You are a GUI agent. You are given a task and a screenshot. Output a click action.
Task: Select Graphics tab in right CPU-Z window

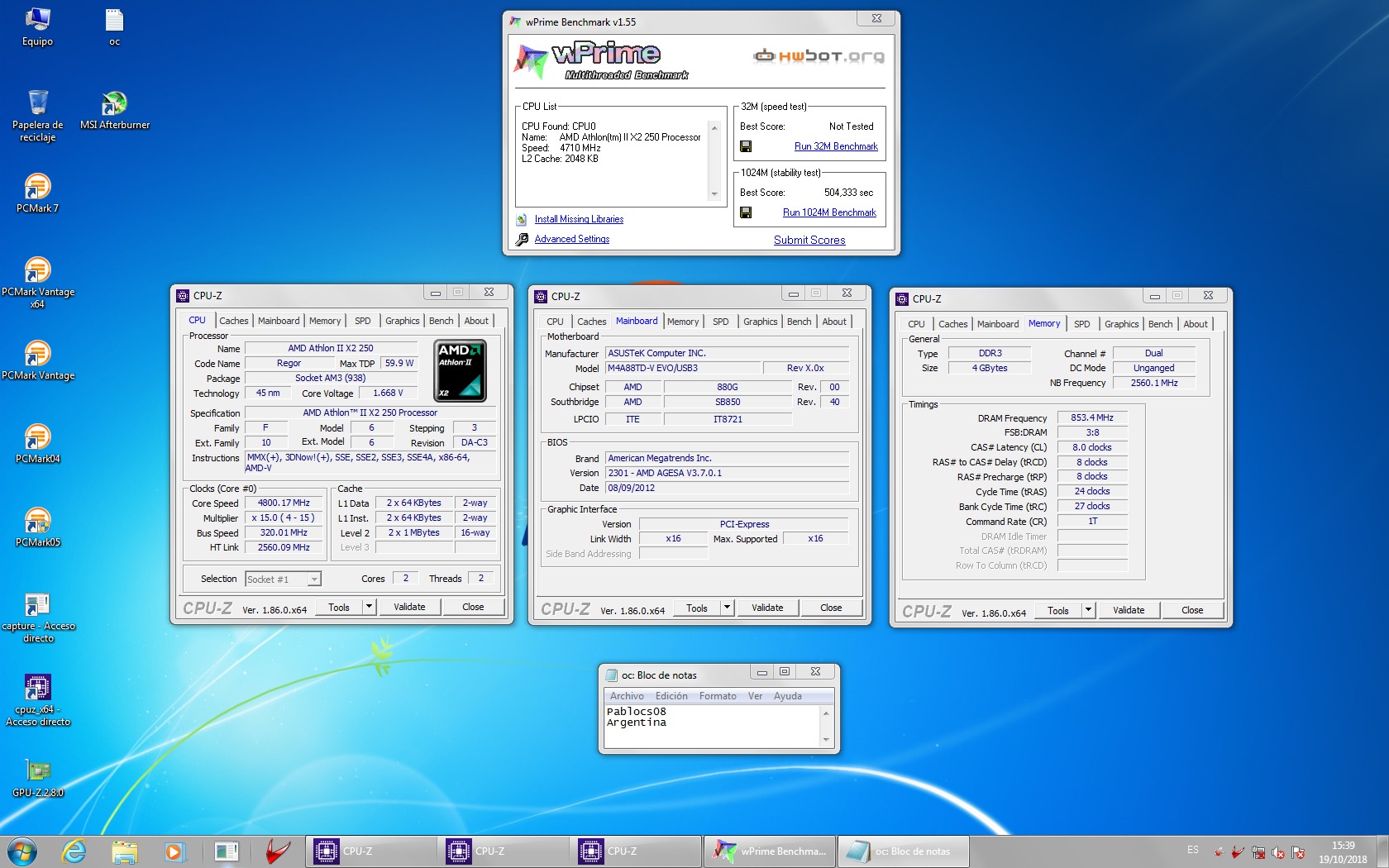1121,324
